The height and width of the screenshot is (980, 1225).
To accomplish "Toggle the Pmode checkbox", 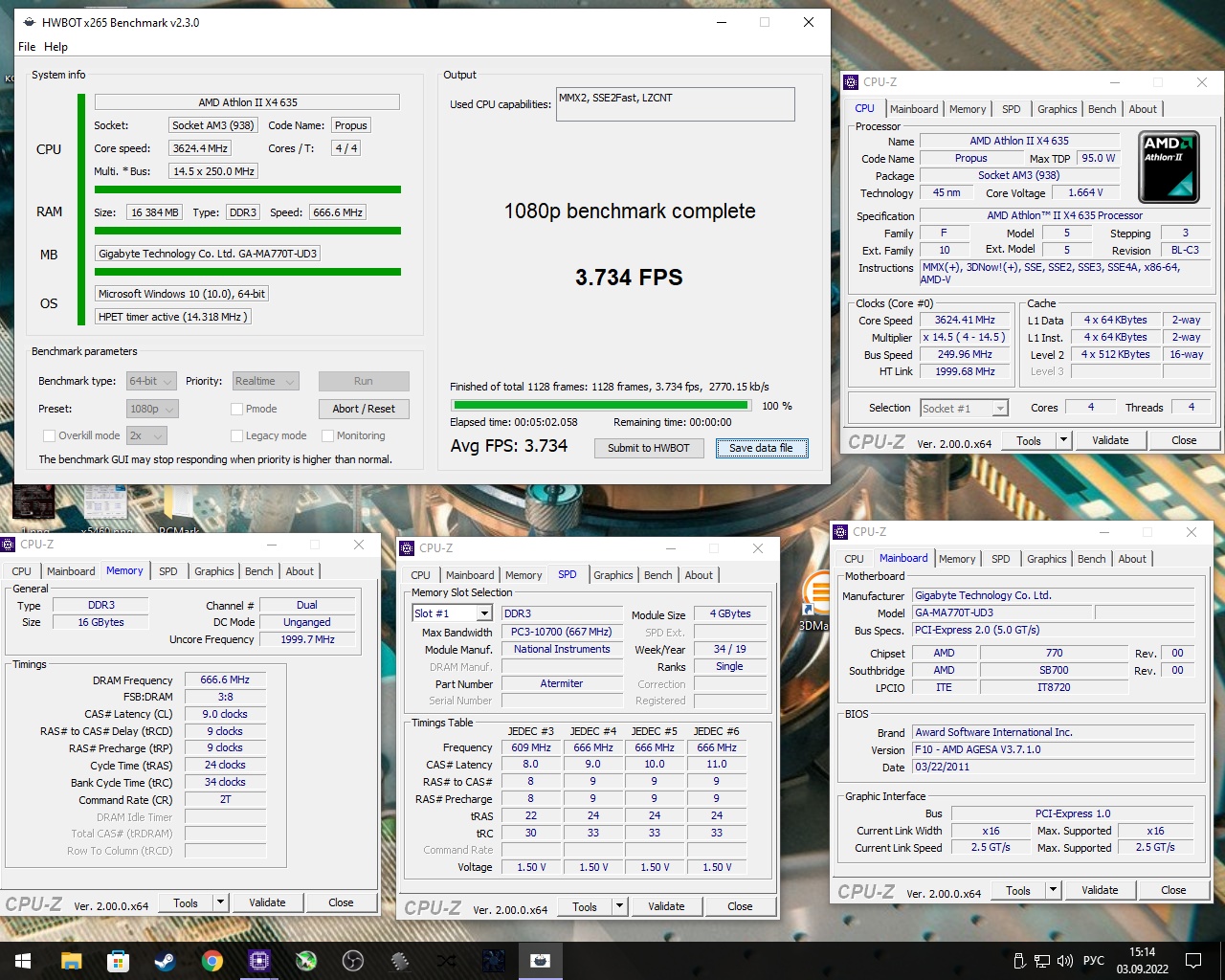I will [x=236, y=409].
